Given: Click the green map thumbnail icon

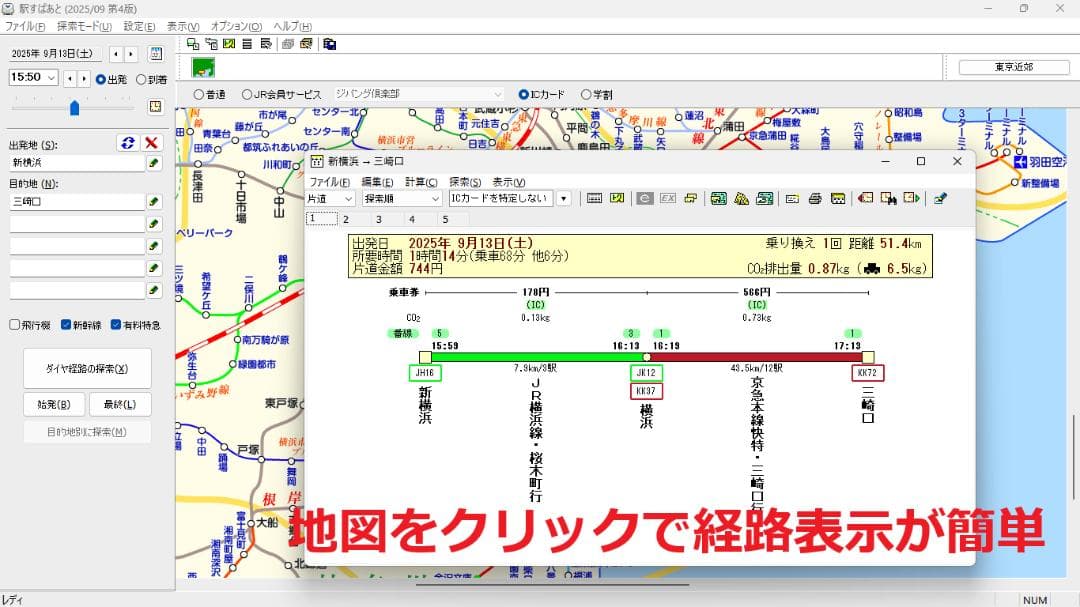Looking at the screenshot, I should 203,68.
